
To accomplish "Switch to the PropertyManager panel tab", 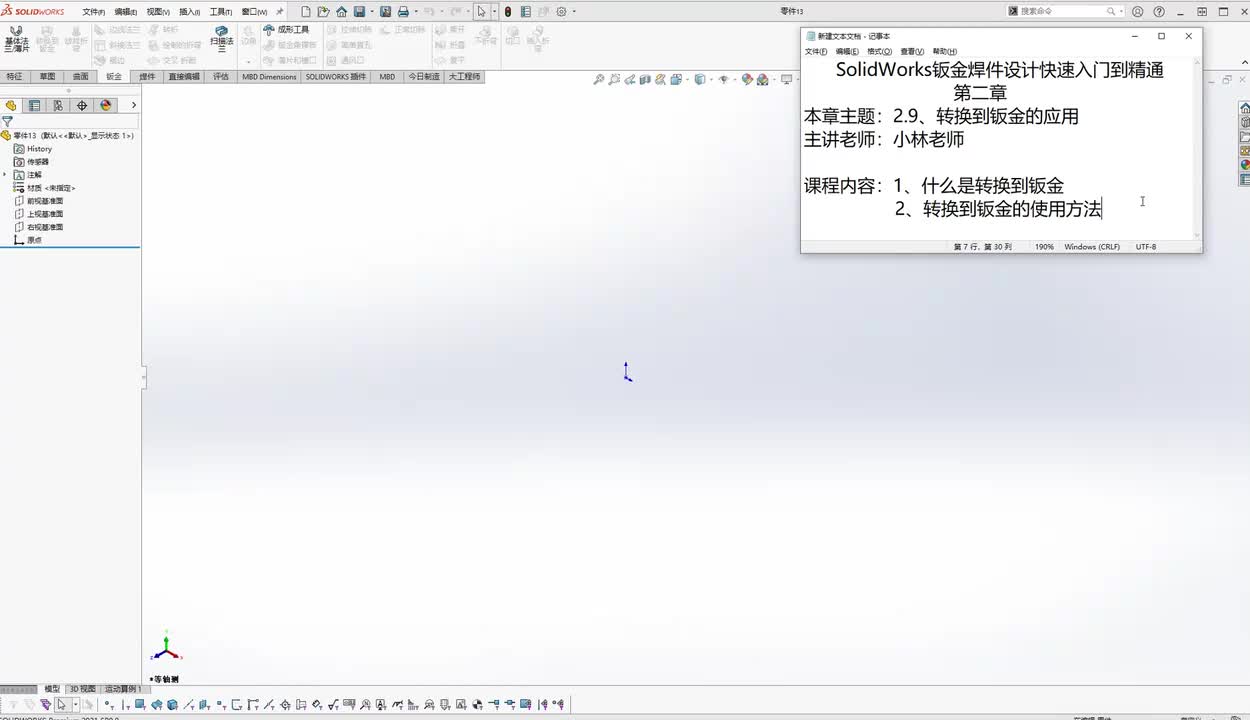I will pyautogui.click(x=34, y=105).
